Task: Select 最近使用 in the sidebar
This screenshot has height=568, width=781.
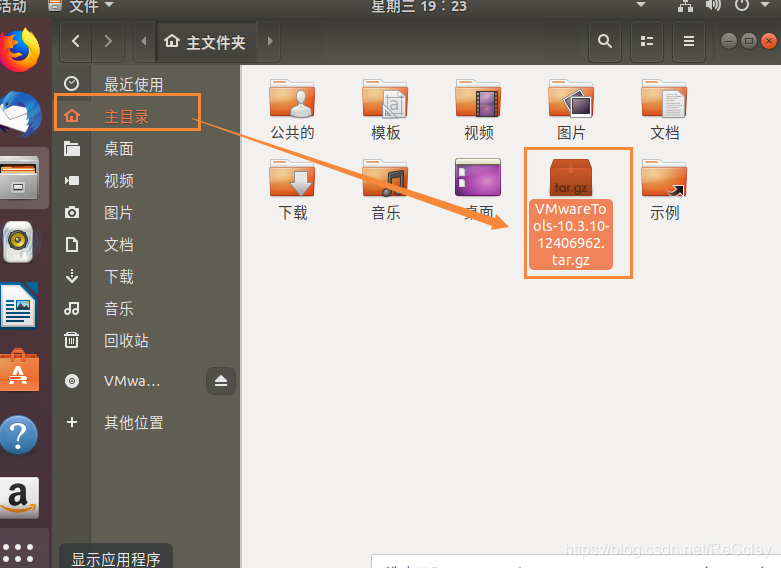Action: point(146,84)
